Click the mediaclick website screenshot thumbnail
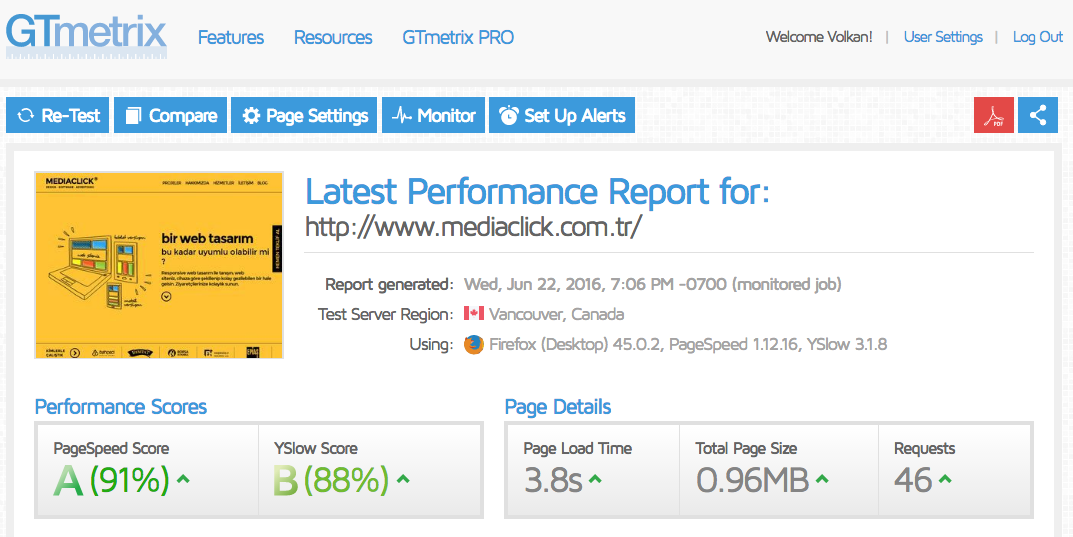 click(159, 265)
